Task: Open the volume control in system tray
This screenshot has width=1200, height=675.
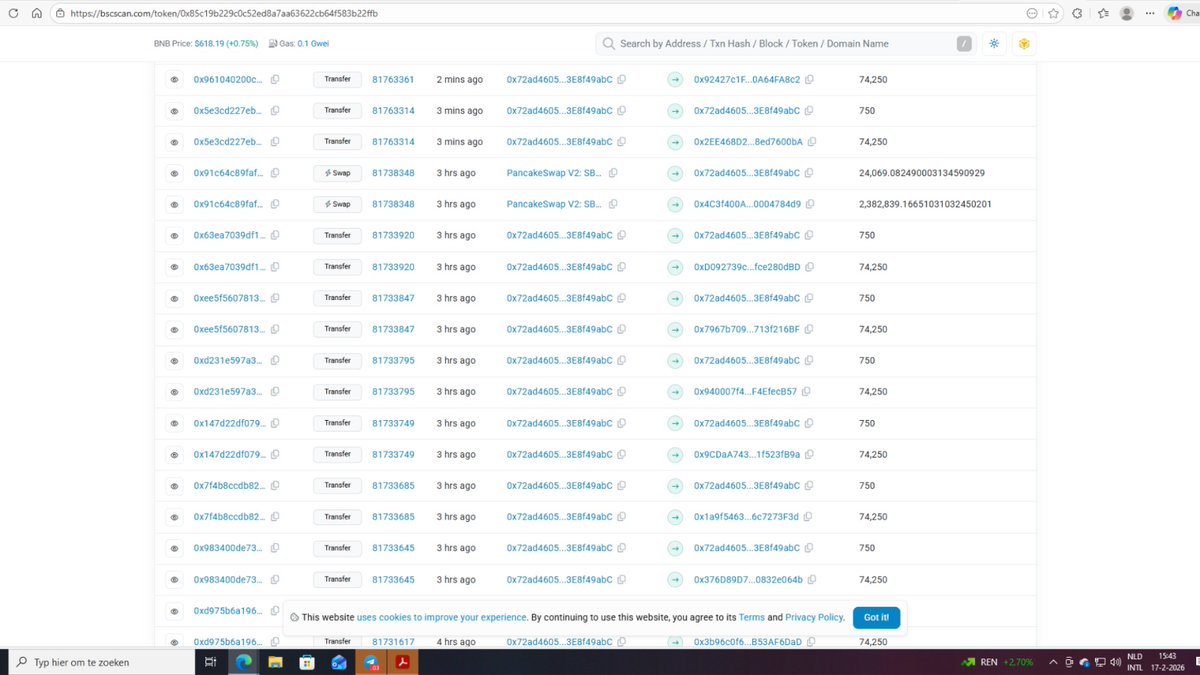Action: 1116,662
